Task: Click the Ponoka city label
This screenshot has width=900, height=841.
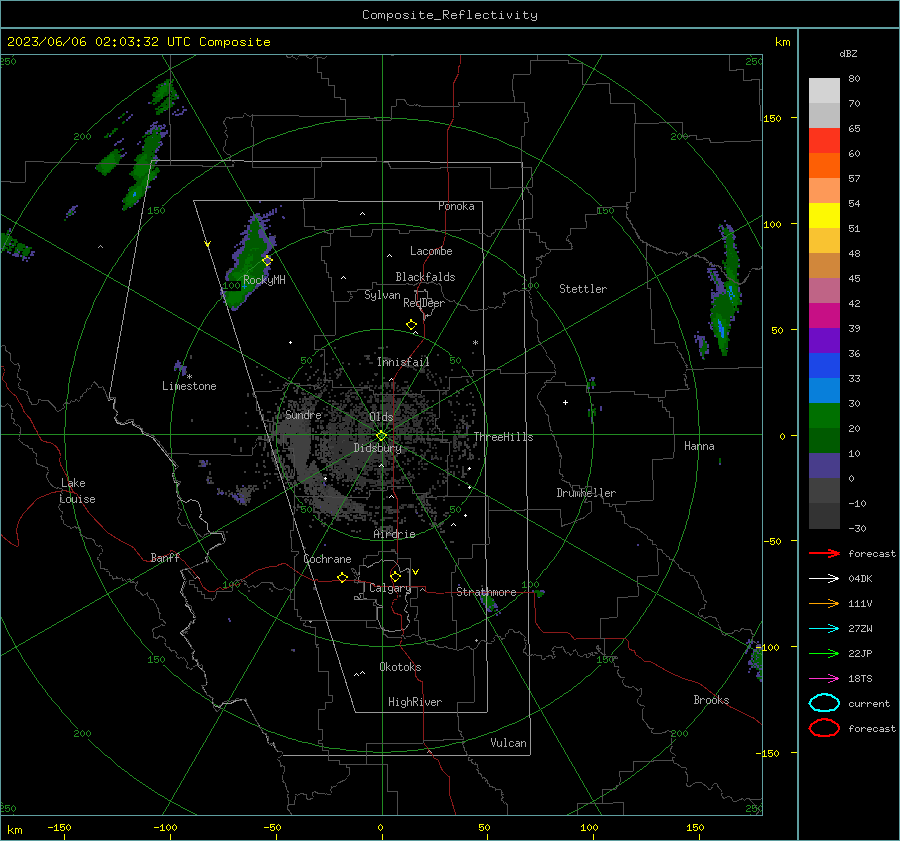Action: click(x=456, y=206)
